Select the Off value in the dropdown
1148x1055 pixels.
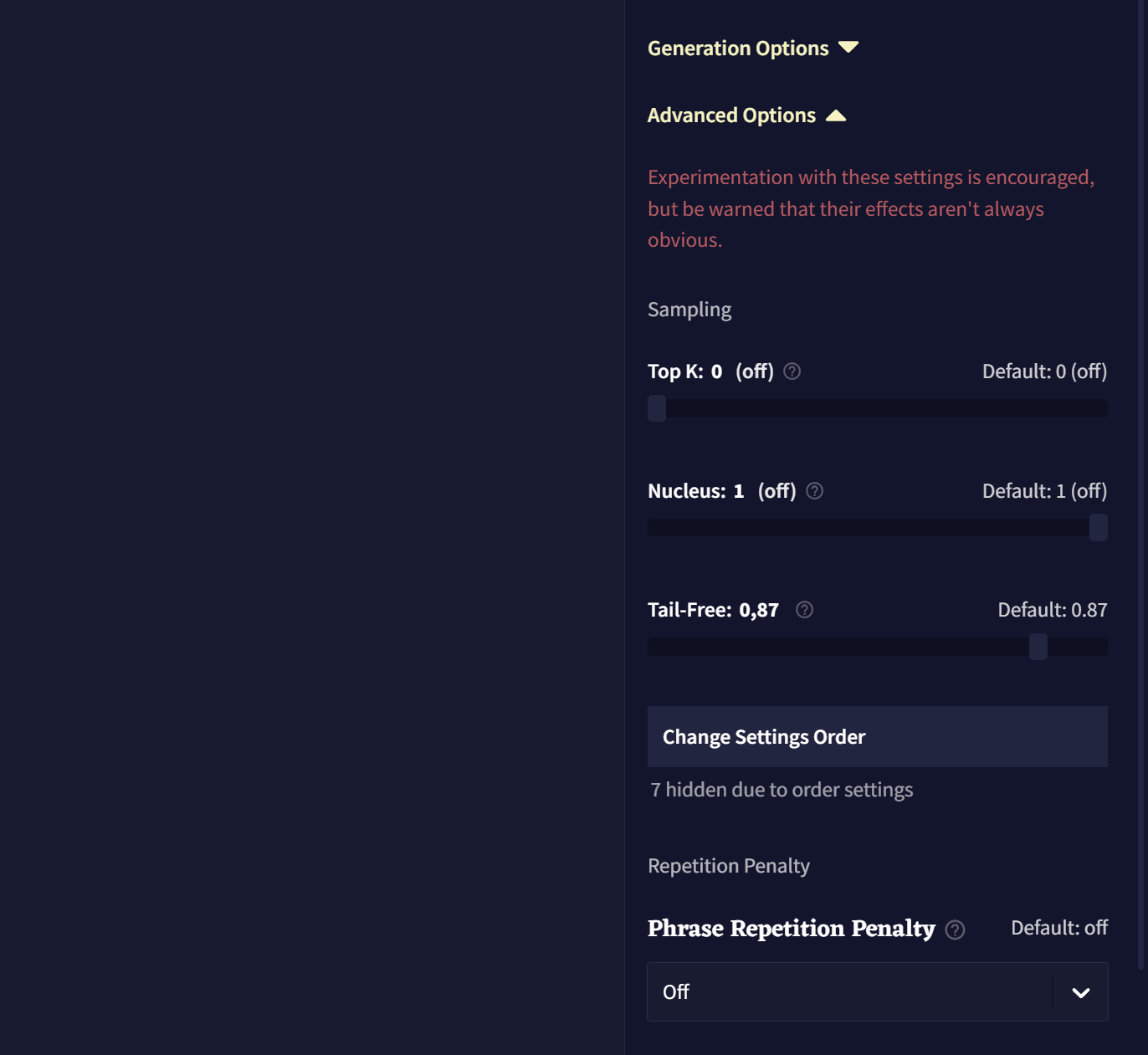(x=675, y=992)
